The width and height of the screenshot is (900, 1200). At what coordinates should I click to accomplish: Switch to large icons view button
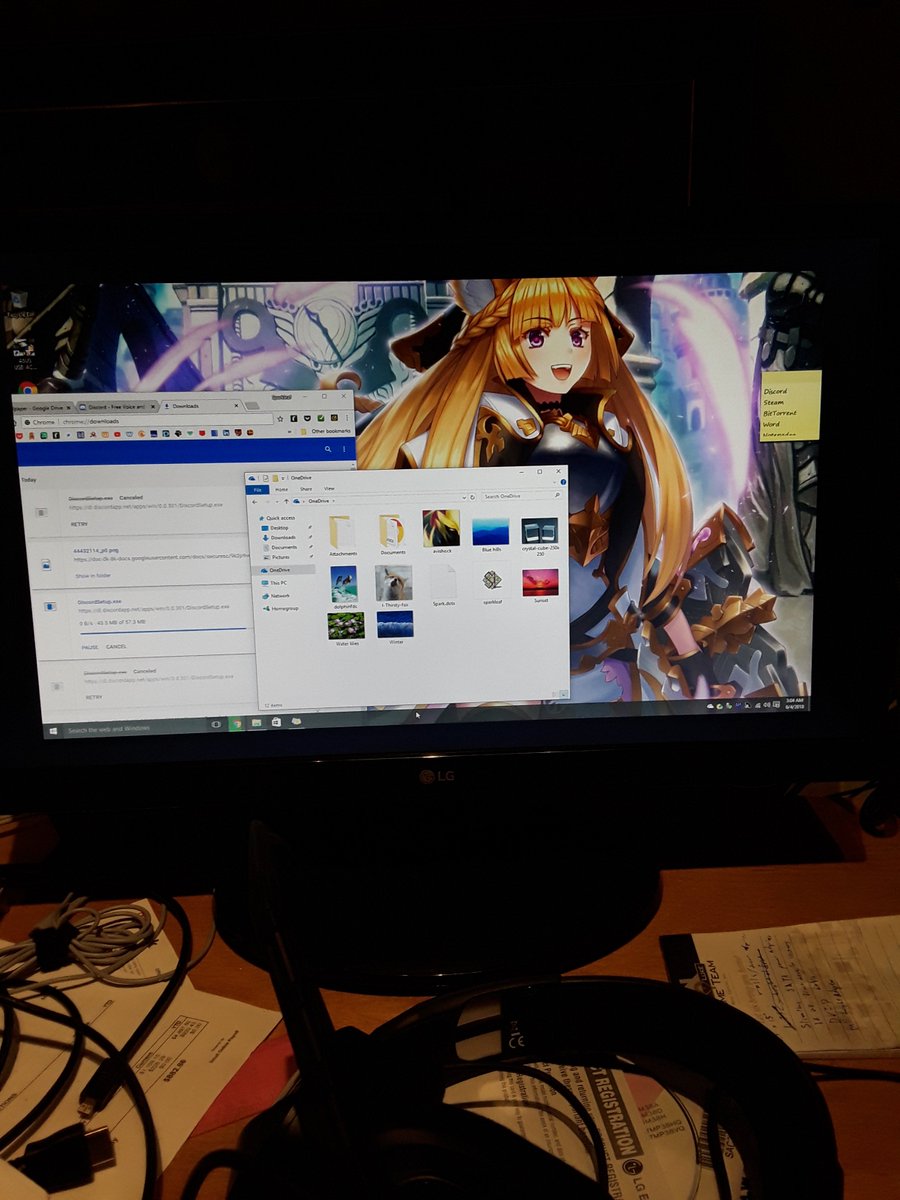pos(564,692)
